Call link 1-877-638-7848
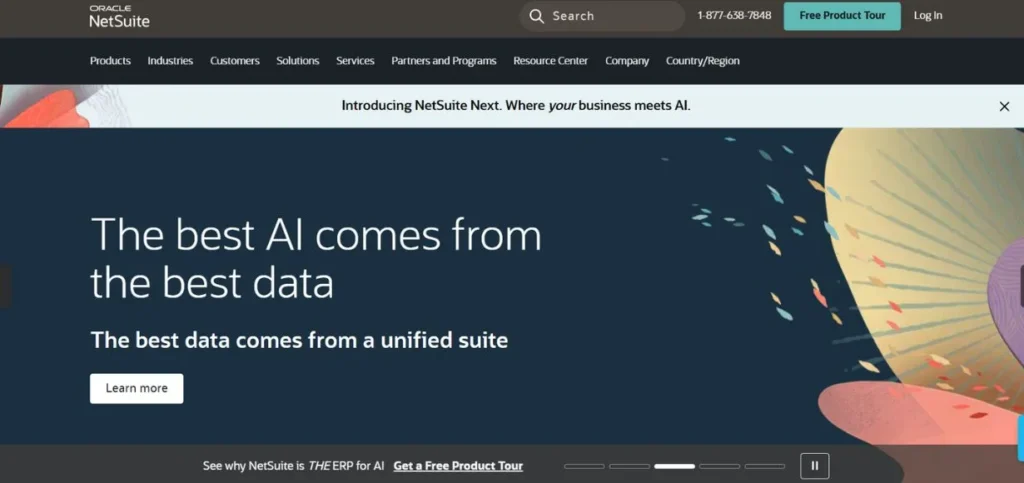The image size is (1024, 483). (x=734, y=16)
